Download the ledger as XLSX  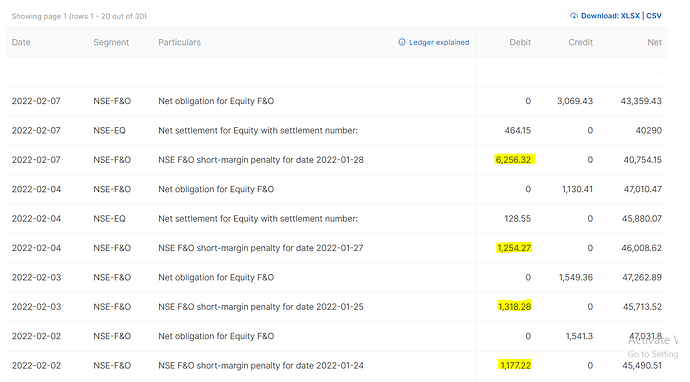[x=630, y=16]
